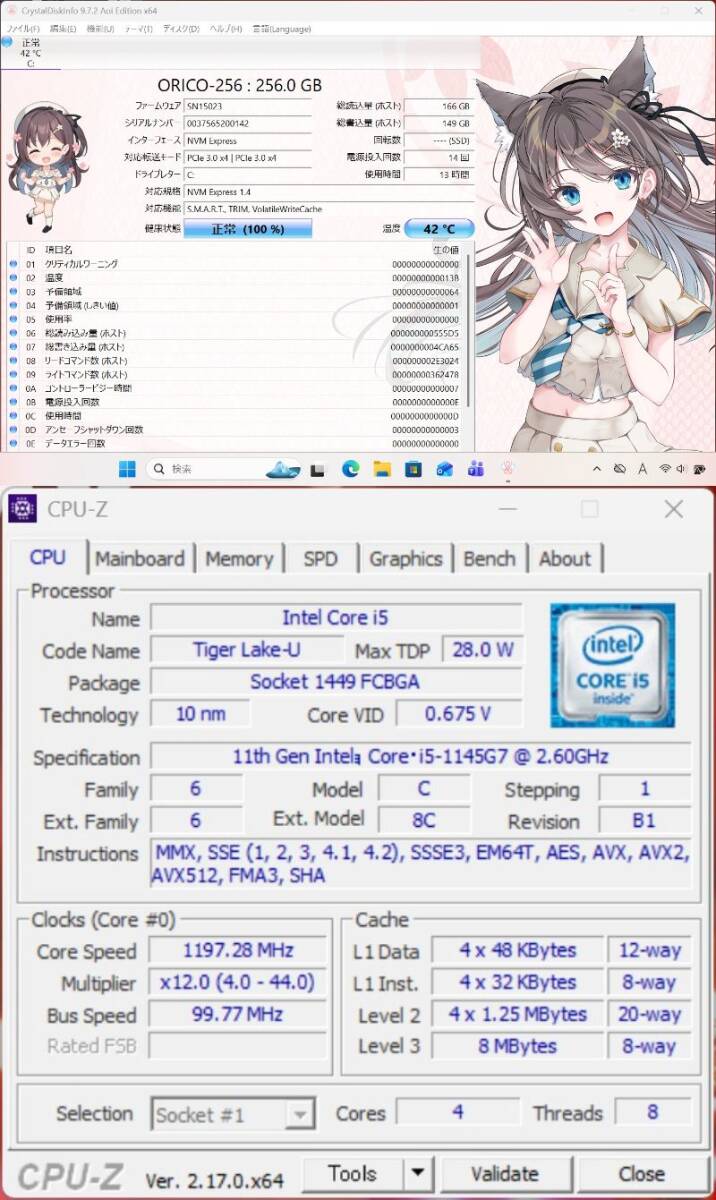
Task: Open the 編集(E) menu
Action: [x=62, y=29]
